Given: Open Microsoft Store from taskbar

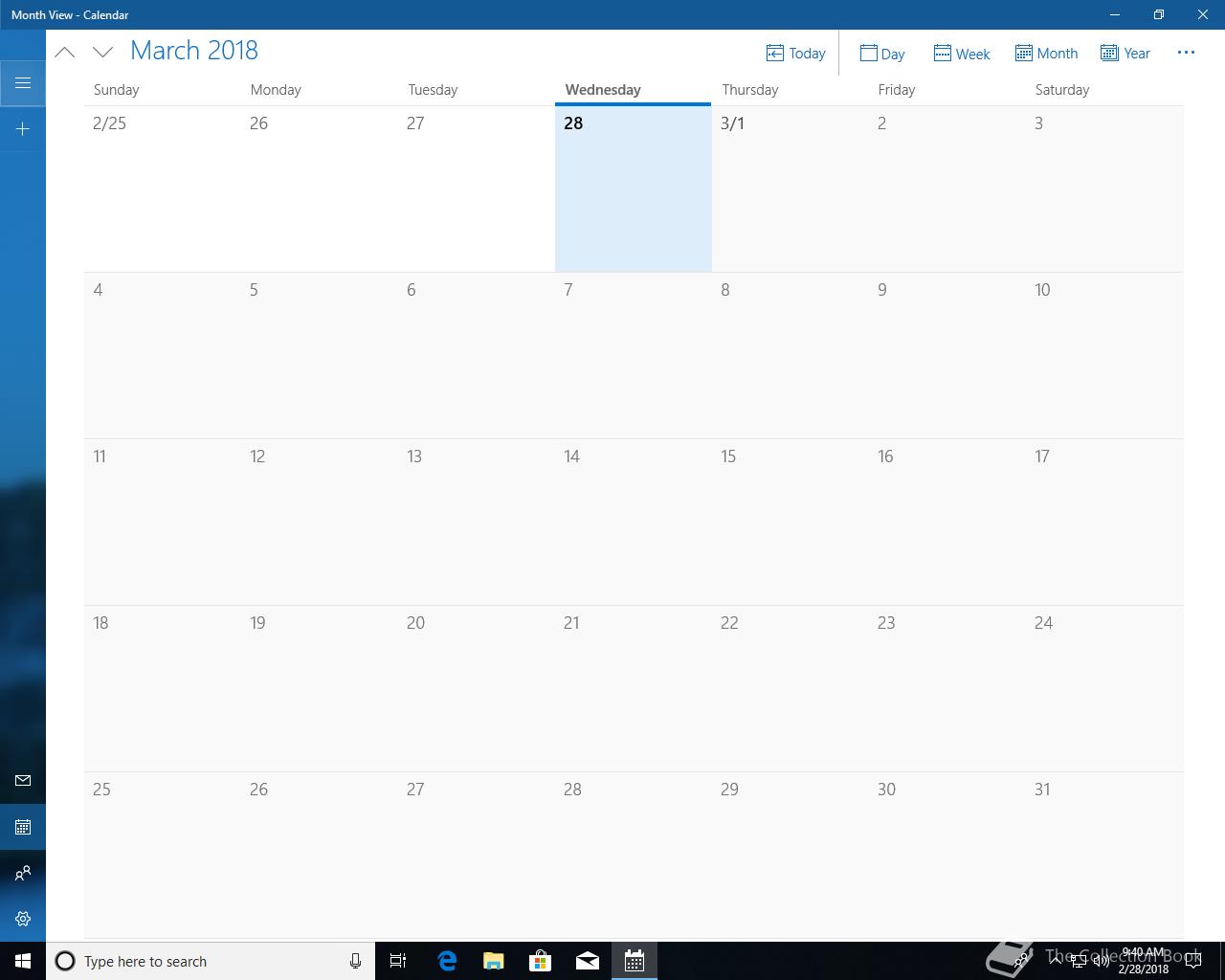Looking at the screenshot, I should point(540,961).
